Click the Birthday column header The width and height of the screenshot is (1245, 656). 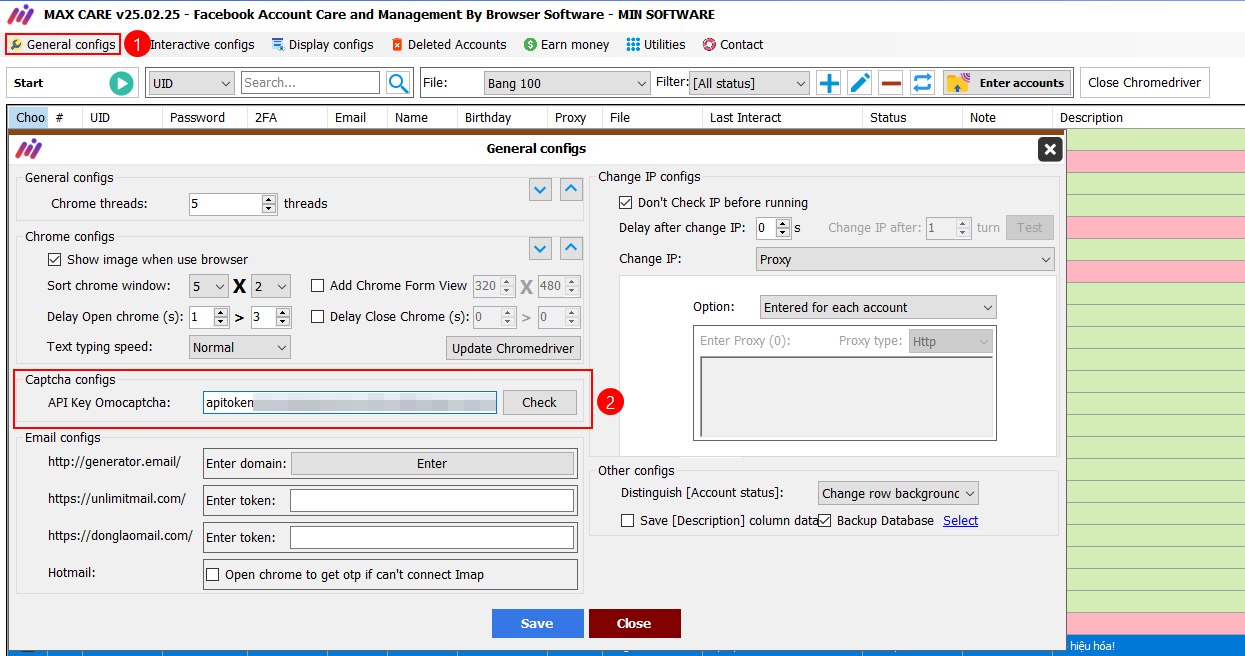[502, 117]
